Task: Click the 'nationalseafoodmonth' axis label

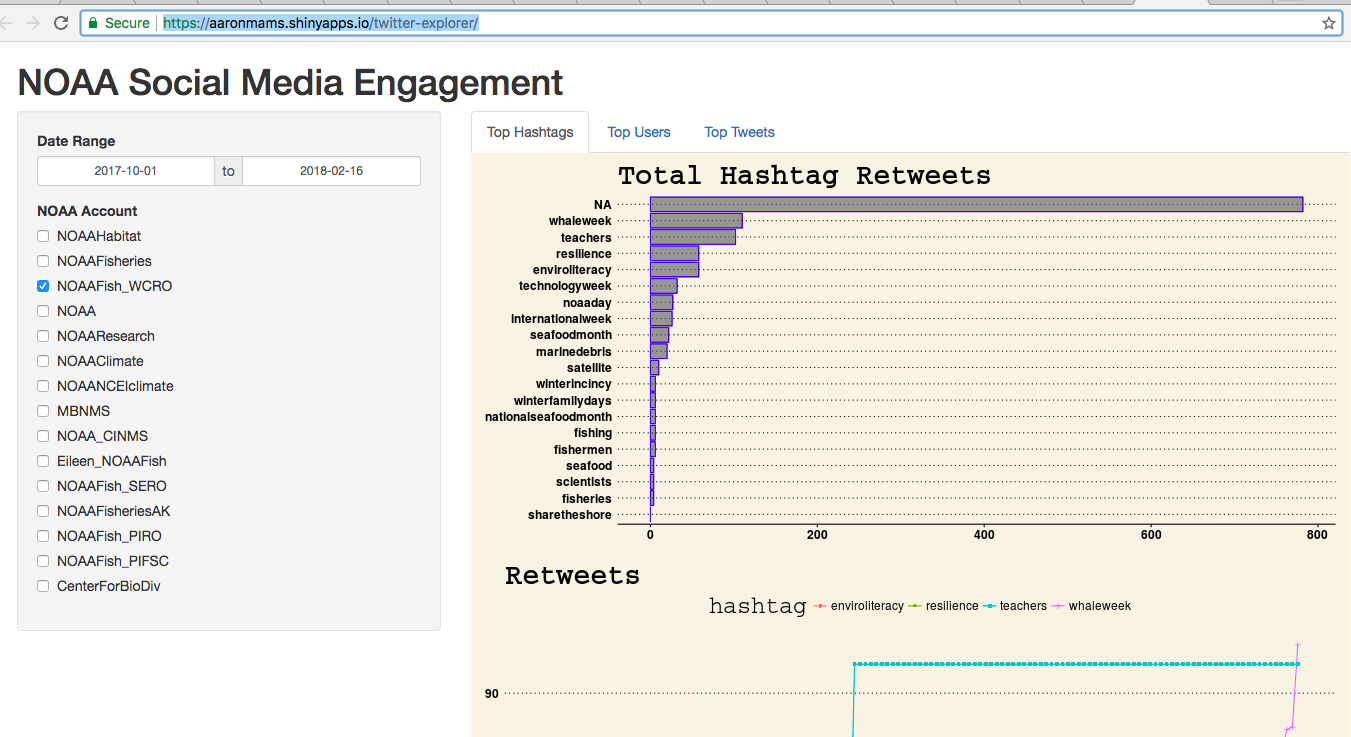Action: [548, 417]
